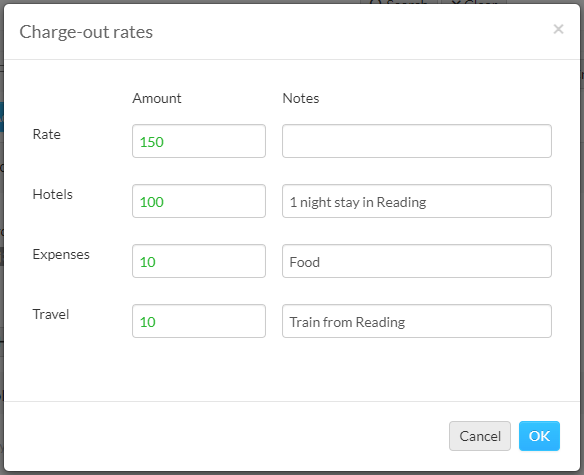Screen dimensions: 584x475
Task: Edit the '1 night stay in Reading' note
Action: (417, 201)
